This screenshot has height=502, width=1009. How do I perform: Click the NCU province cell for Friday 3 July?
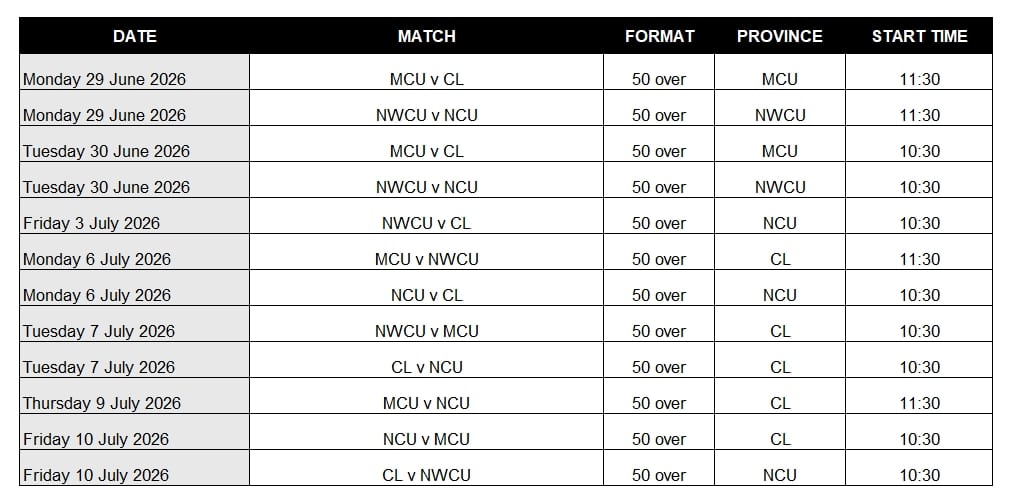click(x=779, y=223)
